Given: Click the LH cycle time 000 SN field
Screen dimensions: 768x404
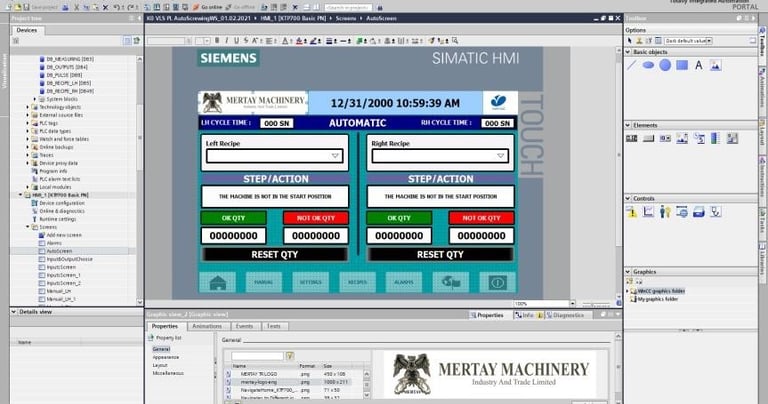Looking at the screenshot, I should click(277, 123).
